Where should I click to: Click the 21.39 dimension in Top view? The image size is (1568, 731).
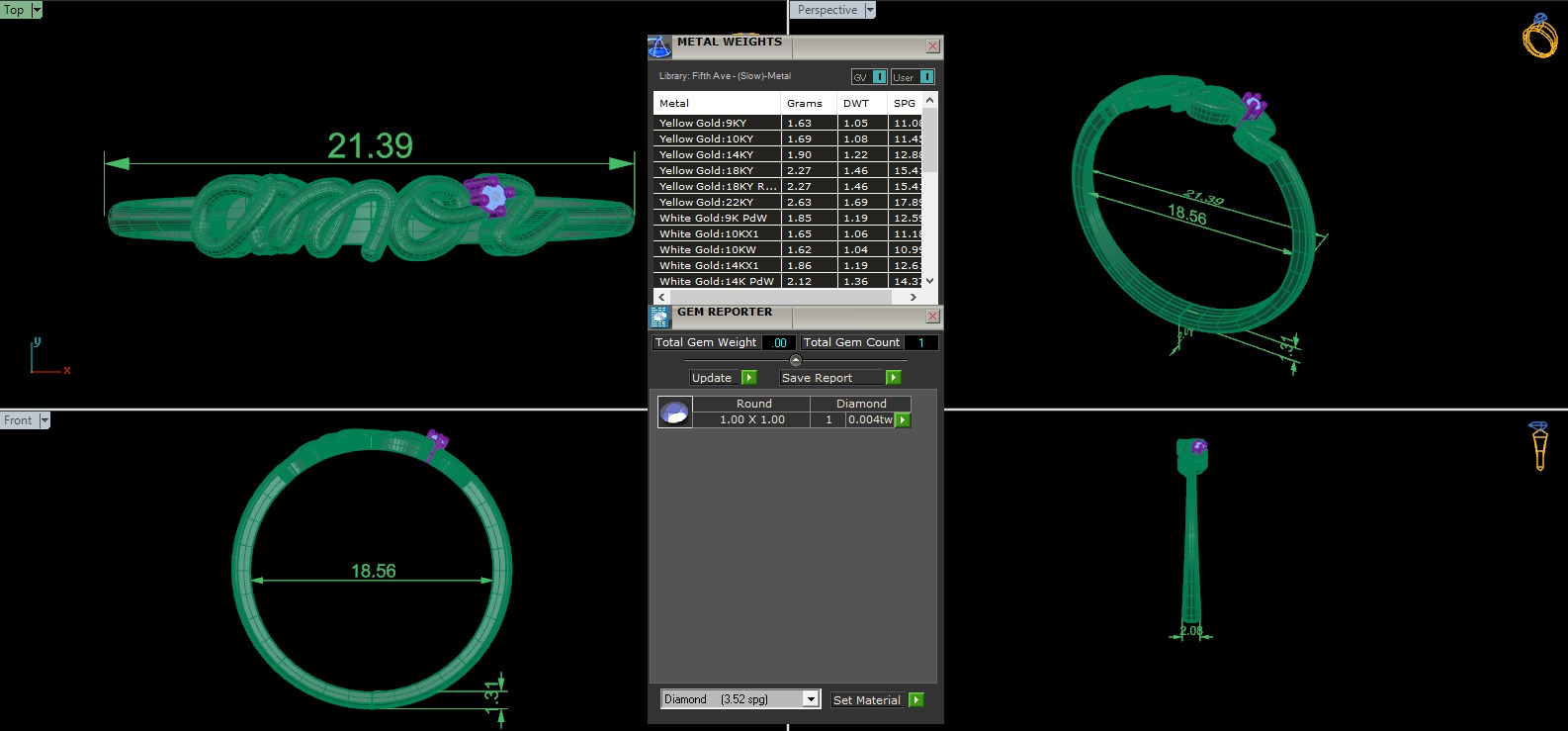371,146
